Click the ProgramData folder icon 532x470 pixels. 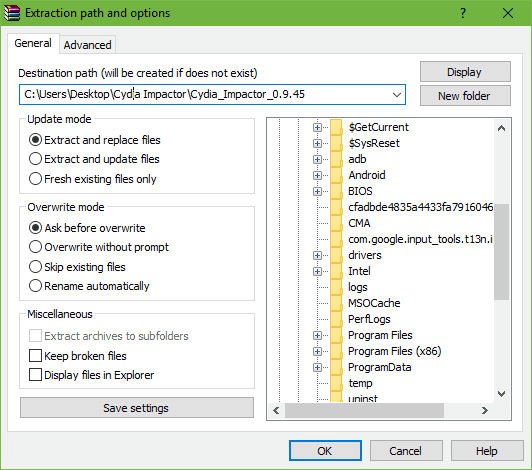click(336, 367)
